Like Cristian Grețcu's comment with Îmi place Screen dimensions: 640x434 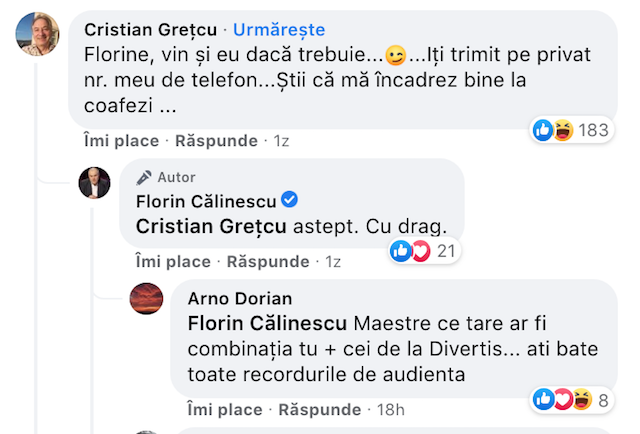click(121, 141)
